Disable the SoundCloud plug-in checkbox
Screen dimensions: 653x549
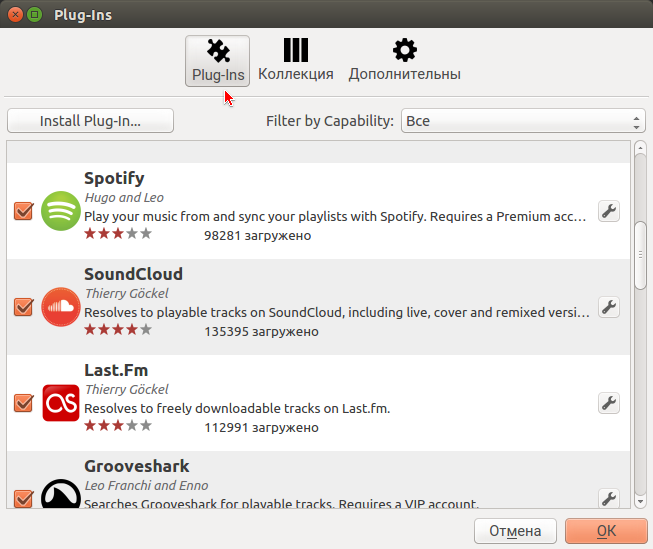[23, 307]
